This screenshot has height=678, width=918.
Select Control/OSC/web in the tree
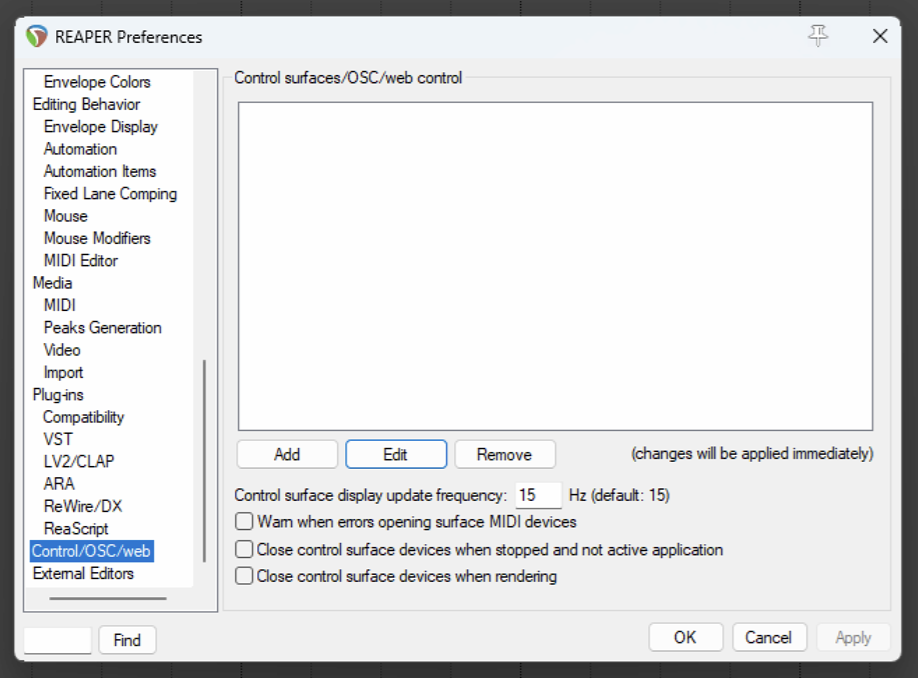pyautogui.click(x=91, y=551)
